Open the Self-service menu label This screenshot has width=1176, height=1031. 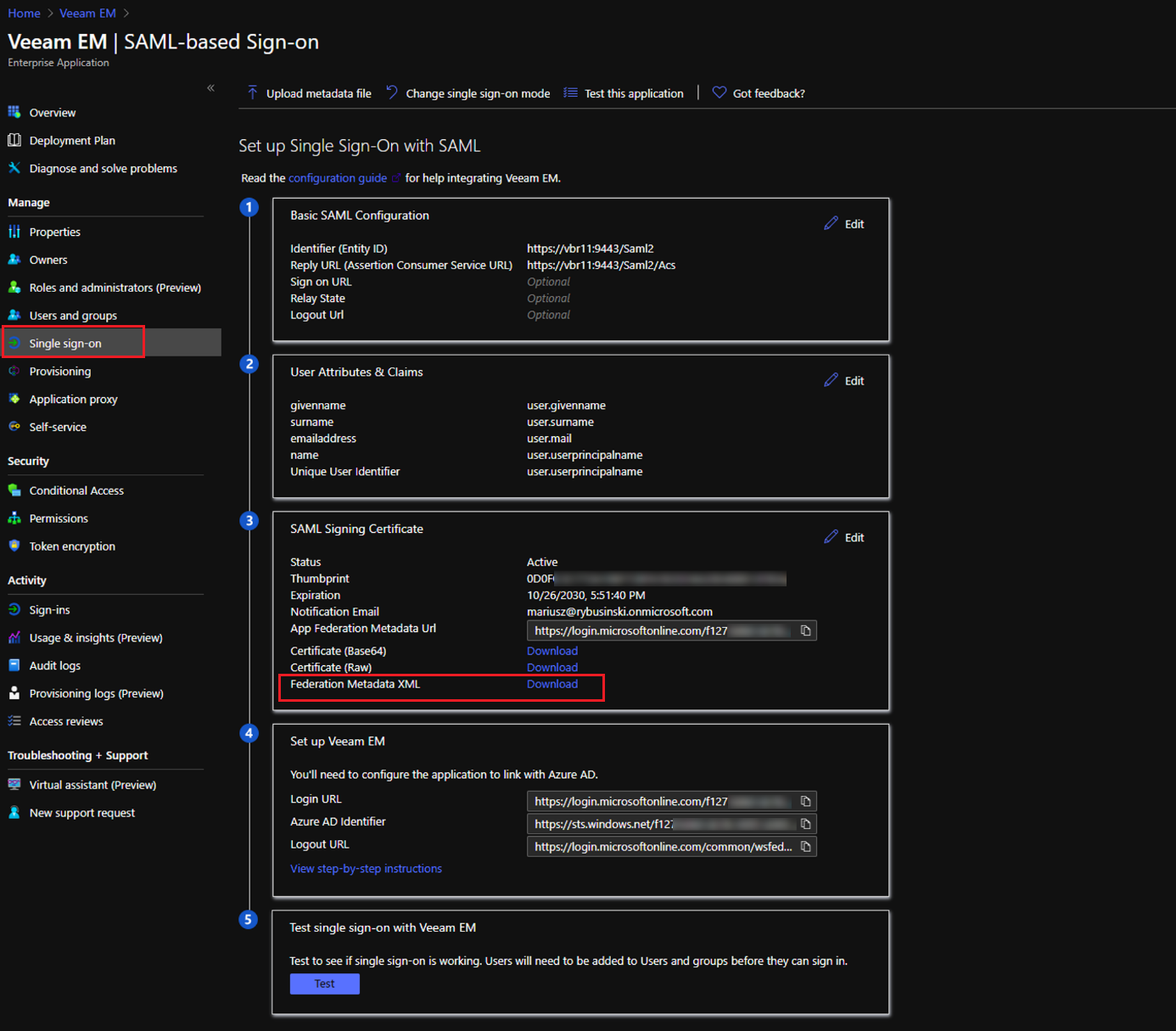click(58, 428)
